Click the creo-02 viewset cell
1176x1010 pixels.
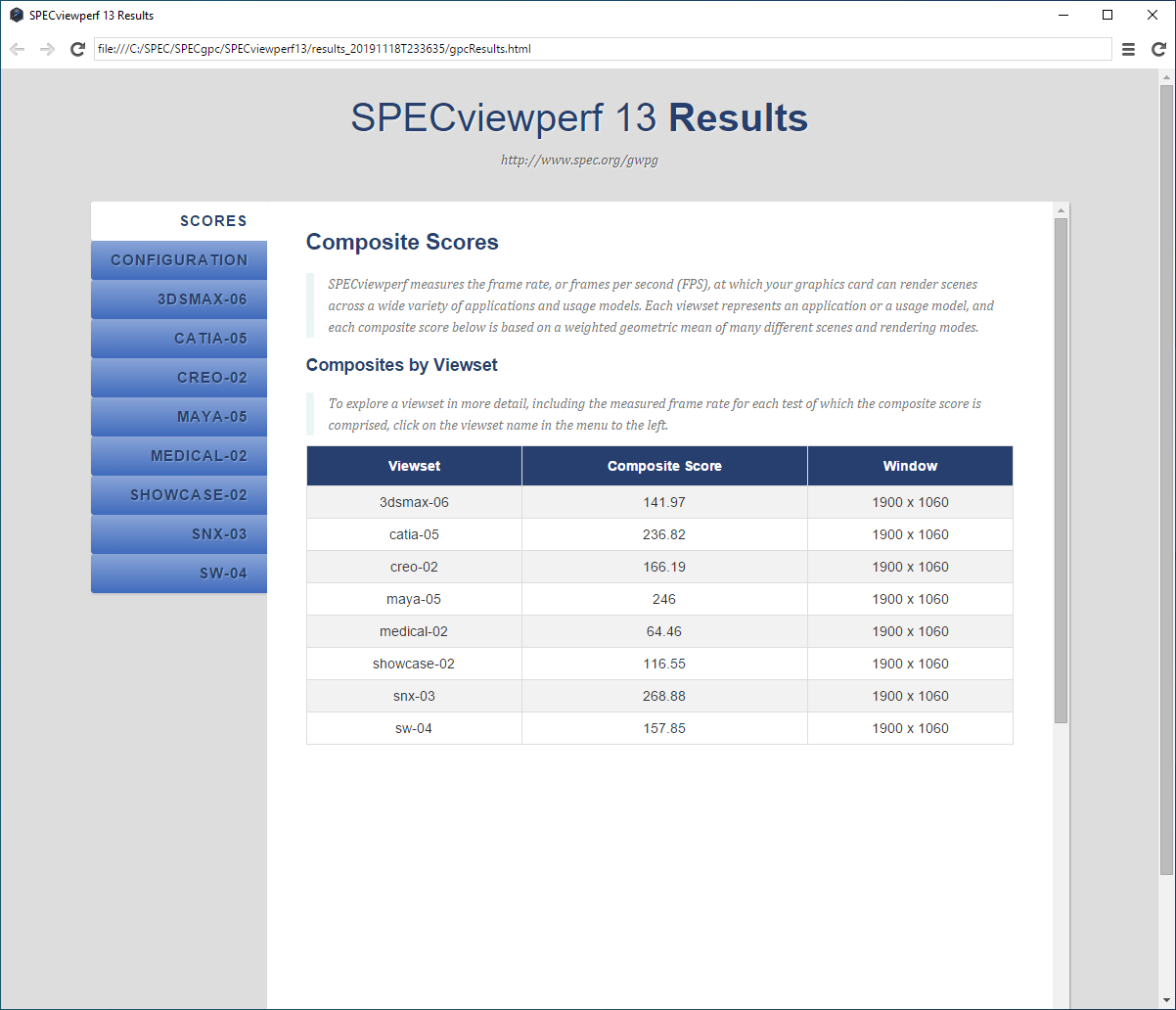[414, 567]
